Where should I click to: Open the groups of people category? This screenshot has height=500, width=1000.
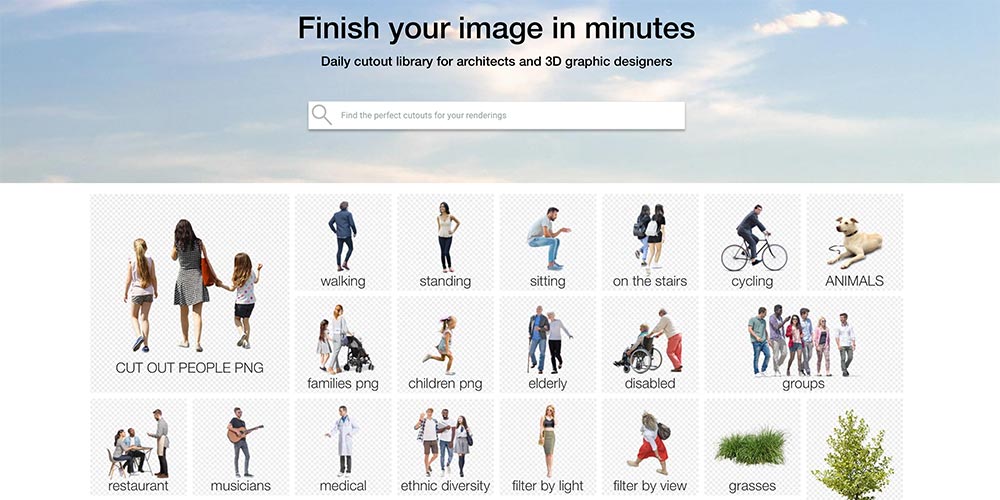coord(804,344)
